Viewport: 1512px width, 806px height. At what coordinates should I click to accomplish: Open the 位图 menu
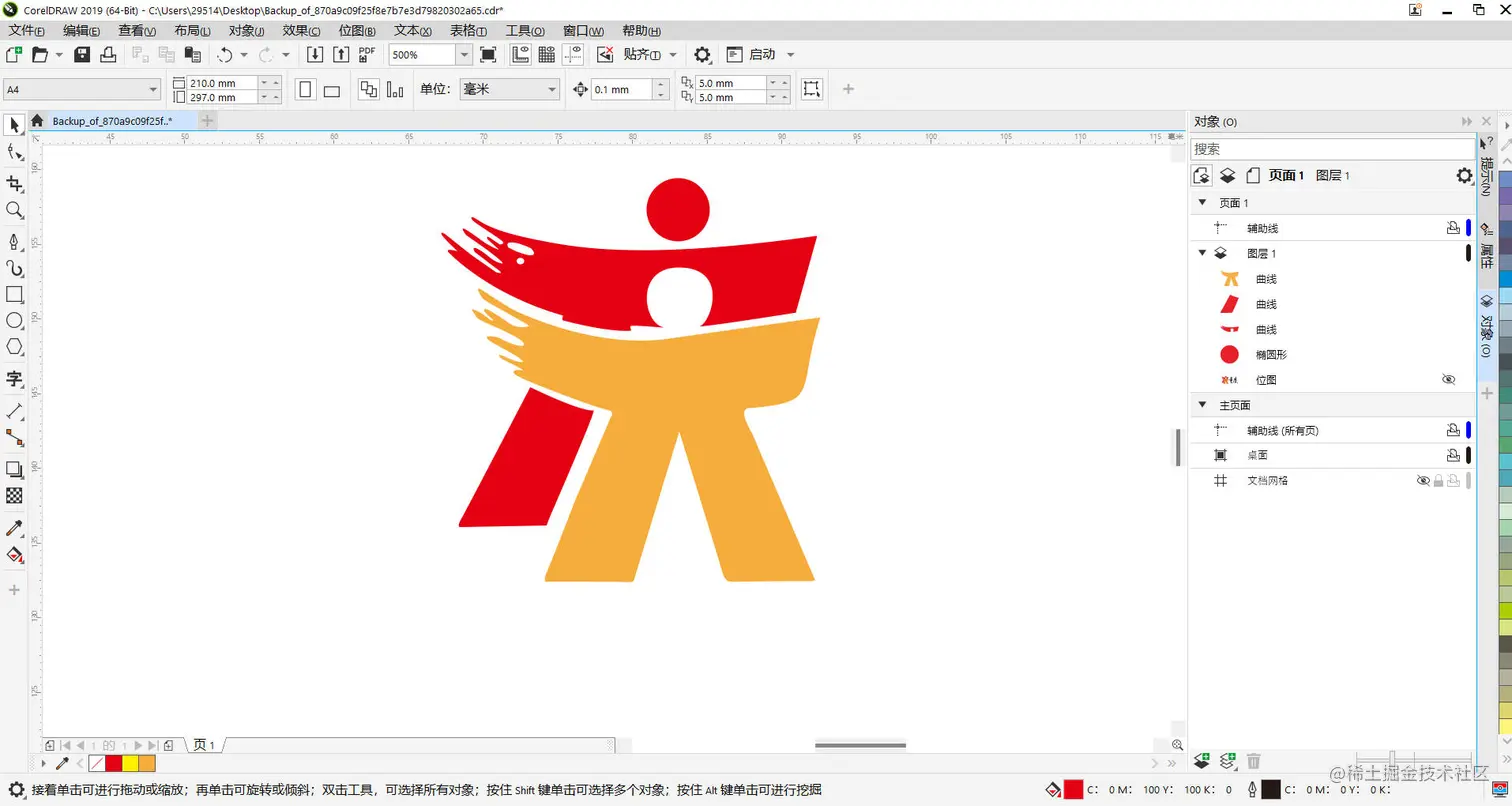(x=356, y=31)
